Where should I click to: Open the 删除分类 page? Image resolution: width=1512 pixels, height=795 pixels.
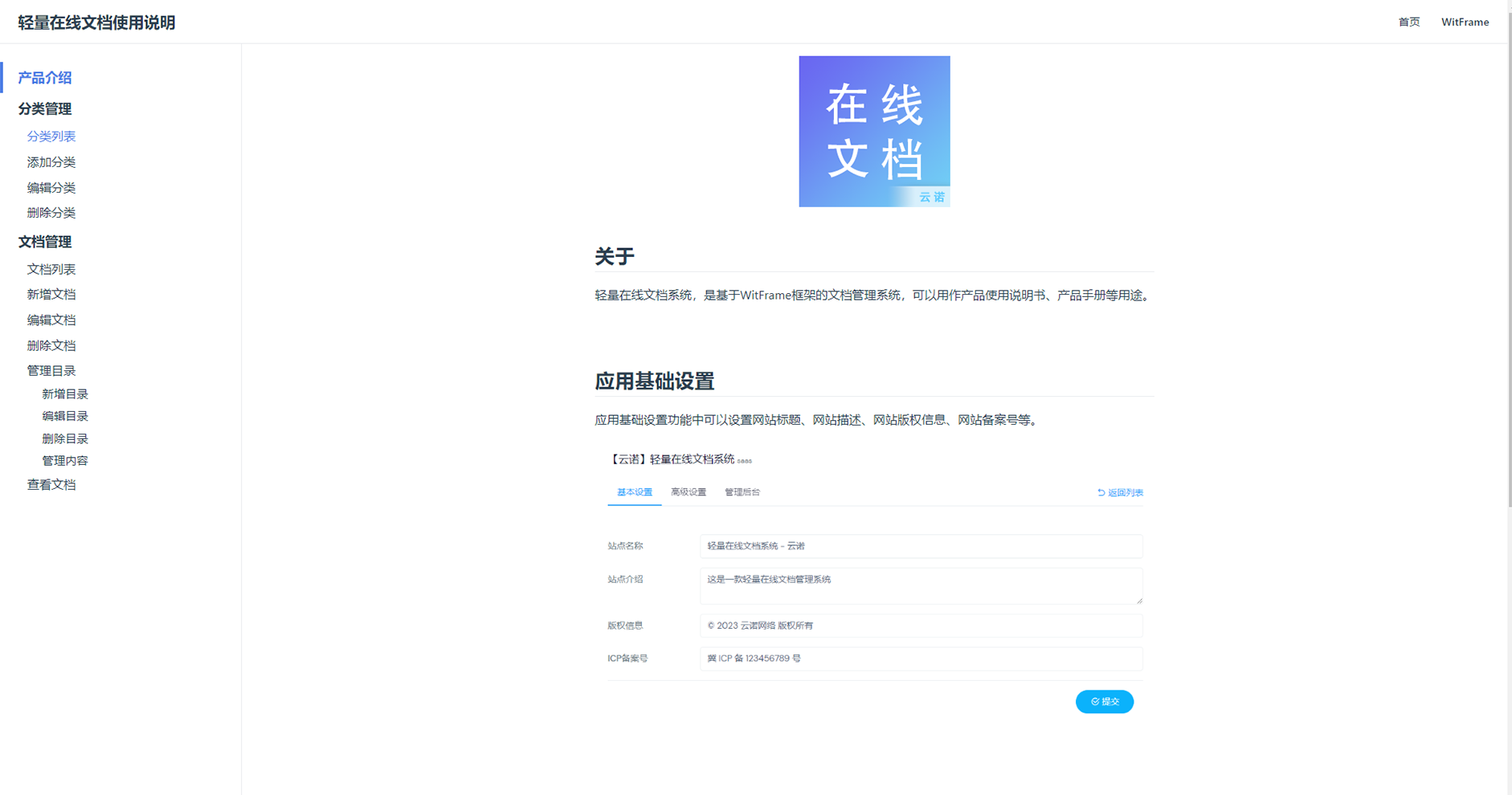click(51, 213)
